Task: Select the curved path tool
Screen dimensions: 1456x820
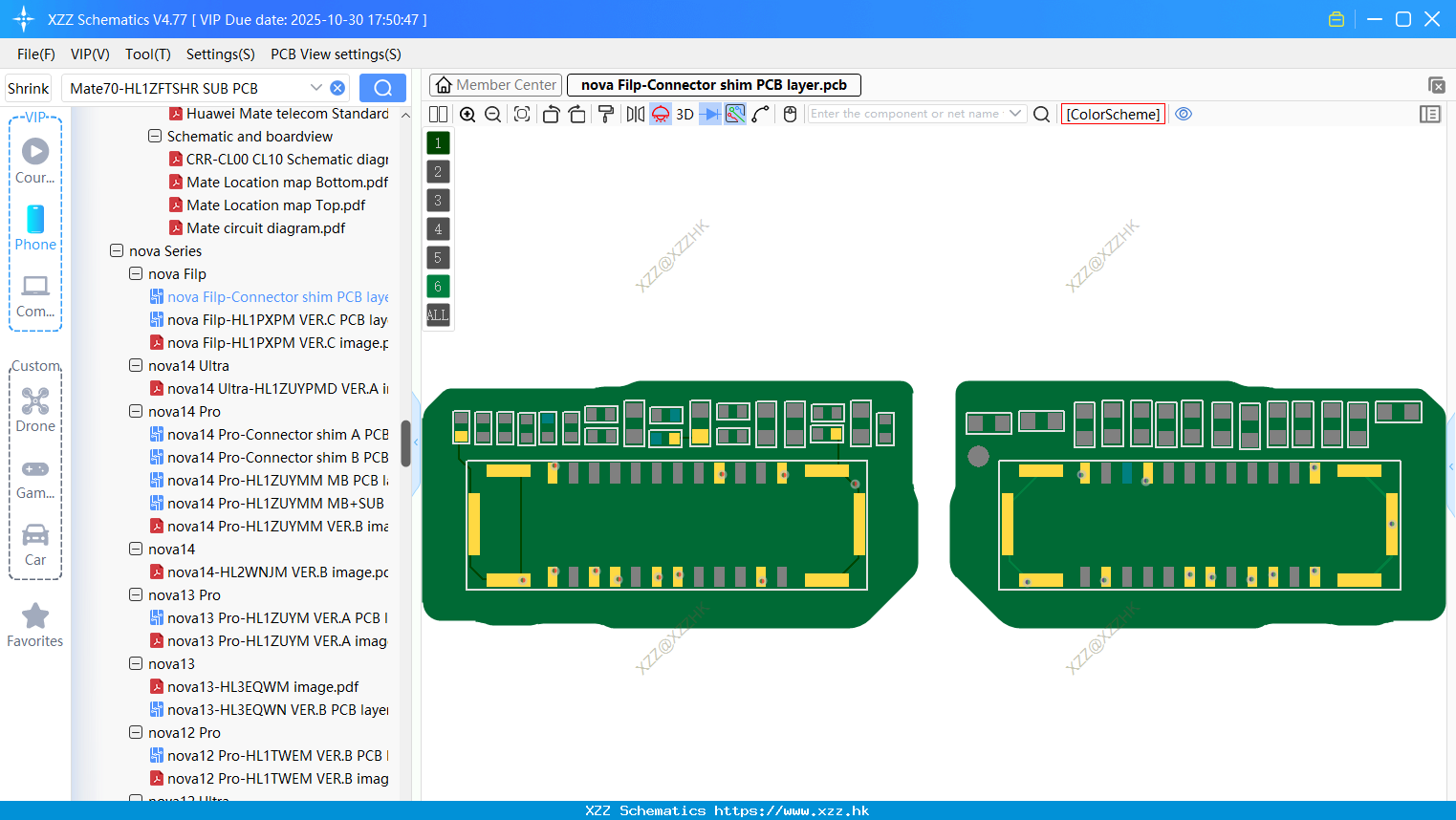Action: click(761, 114)
